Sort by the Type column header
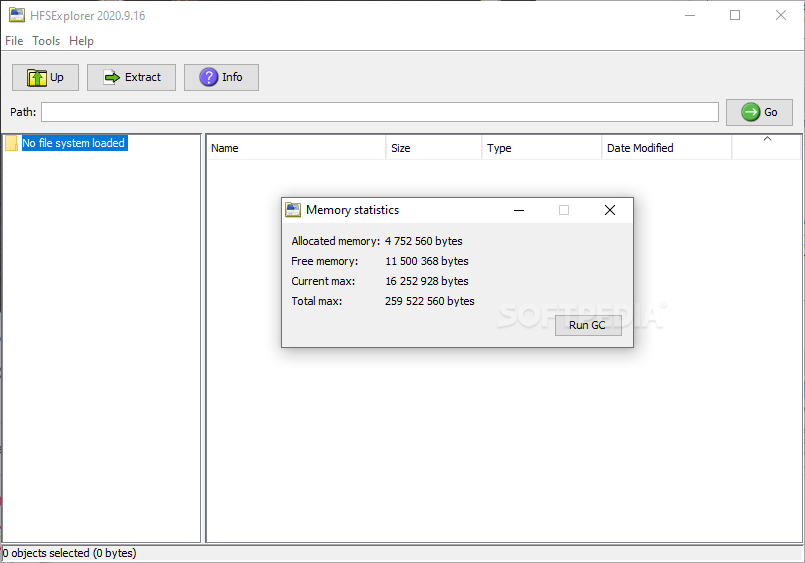805x563 pixels. 542,148
